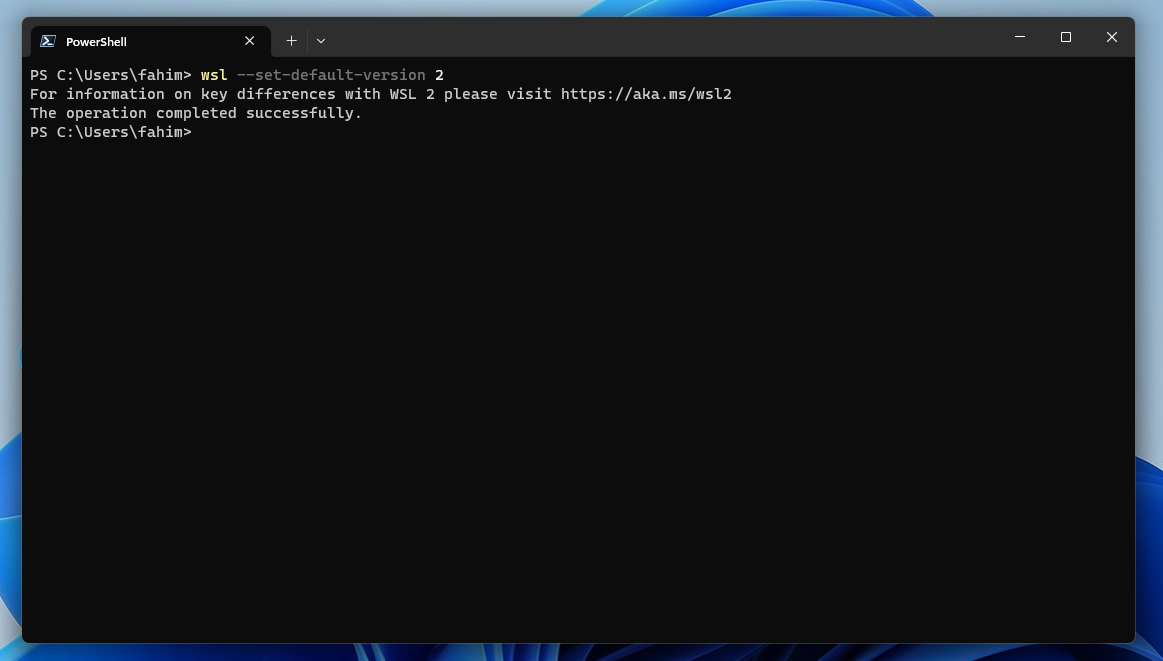Click 'For information on key differences' text
This screenshot has height=661, width=1163.
point(182,94)
